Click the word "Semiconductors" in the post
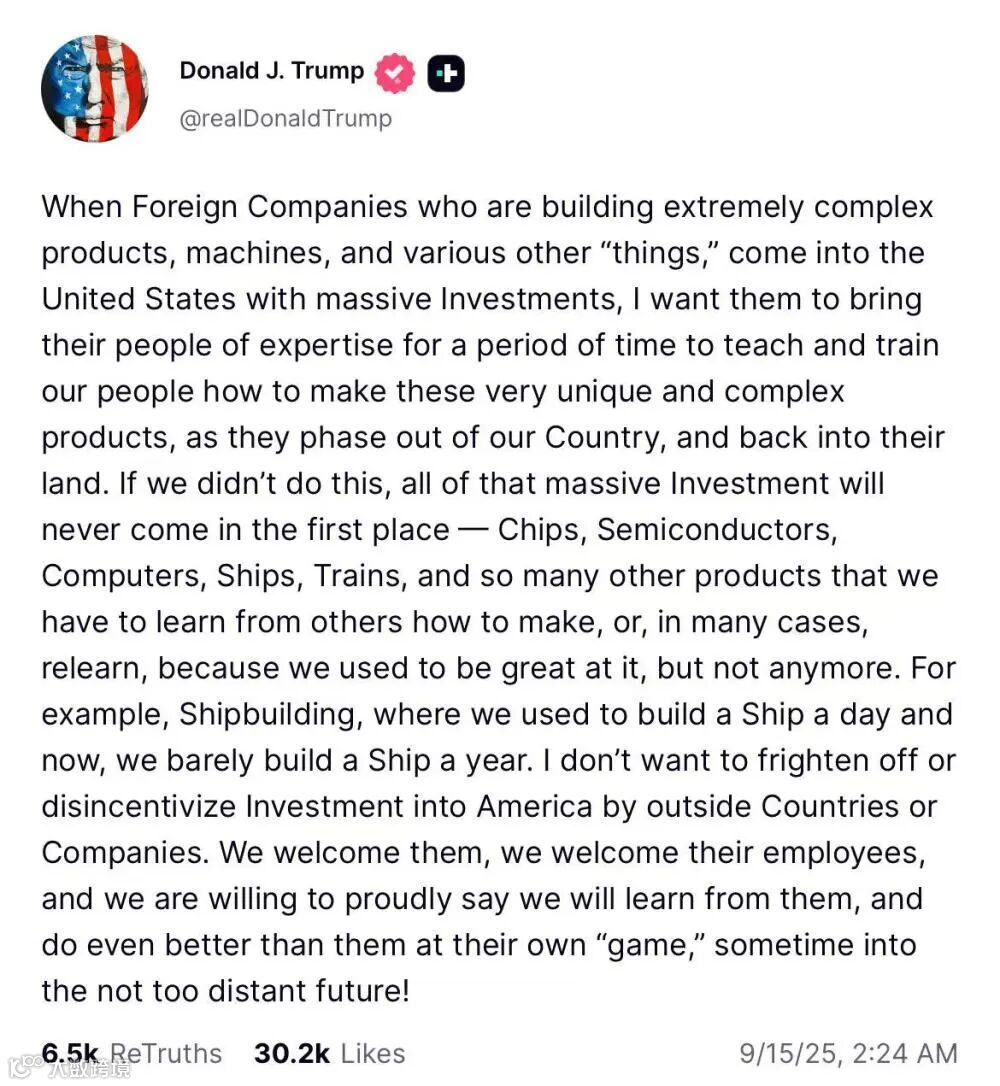Viewport: 1000px width, 1086px height. tap(717, 530)
